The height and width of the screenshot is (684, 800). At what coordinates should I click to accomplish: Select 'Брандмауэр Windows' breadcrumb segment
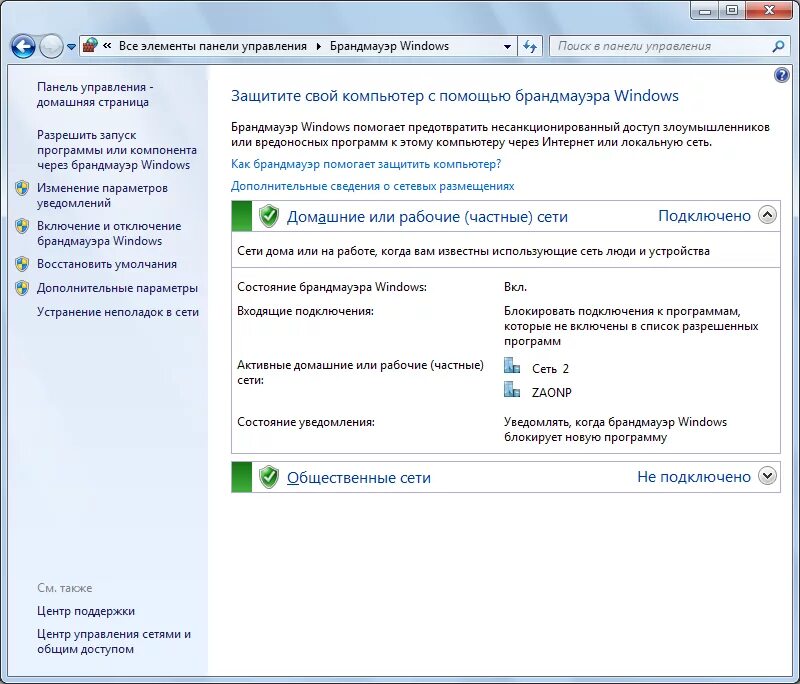click(x=389, y=46)
